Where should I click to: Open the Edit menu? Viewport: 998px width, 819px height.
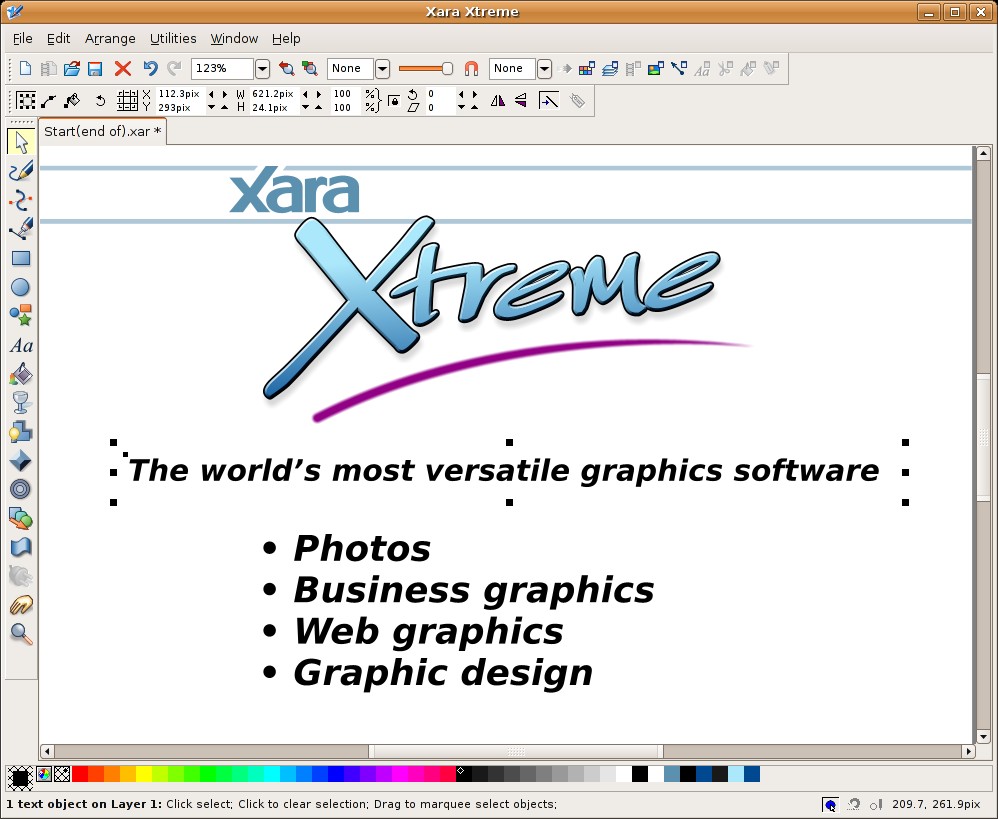point(59,38)
